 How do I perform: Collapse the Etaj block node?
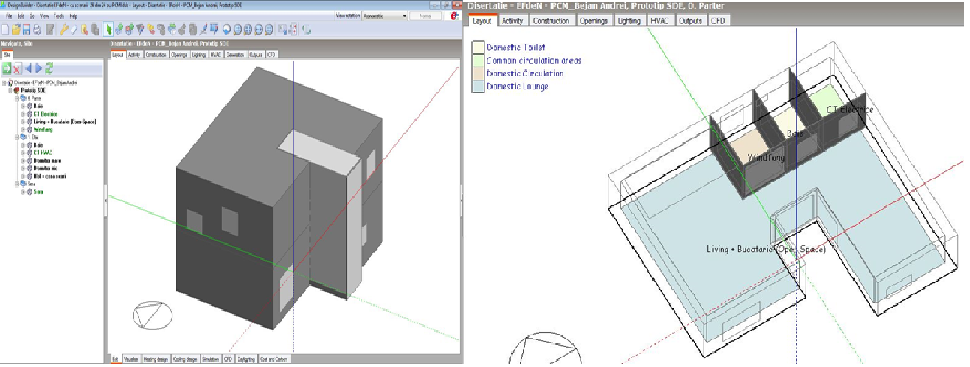click(17, 137)
